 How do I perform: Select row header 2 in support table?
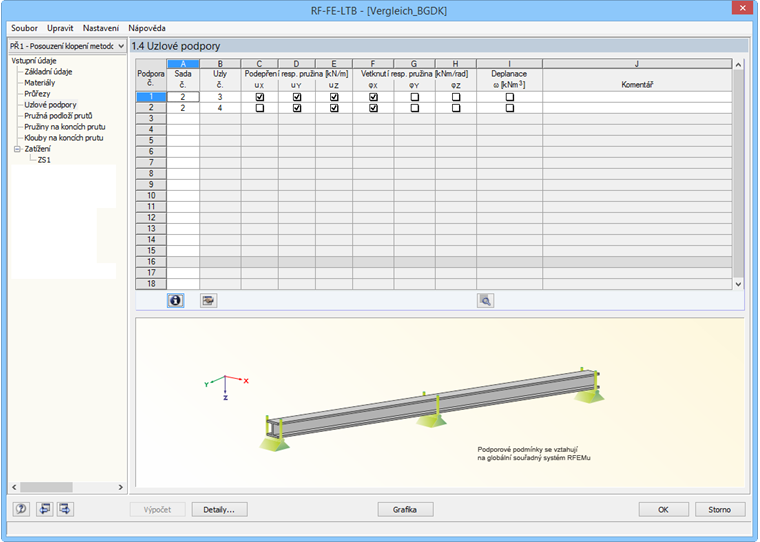(x=151, y=108)
